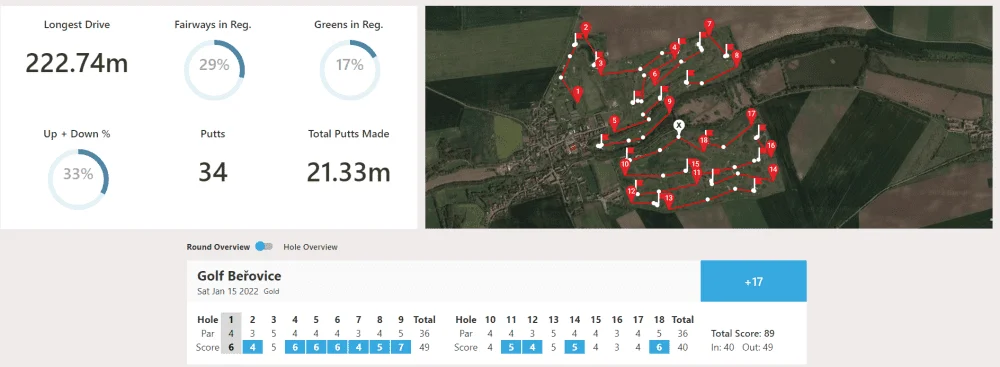
Task: Open hole 17 marker on map
Action: point(751,116)
